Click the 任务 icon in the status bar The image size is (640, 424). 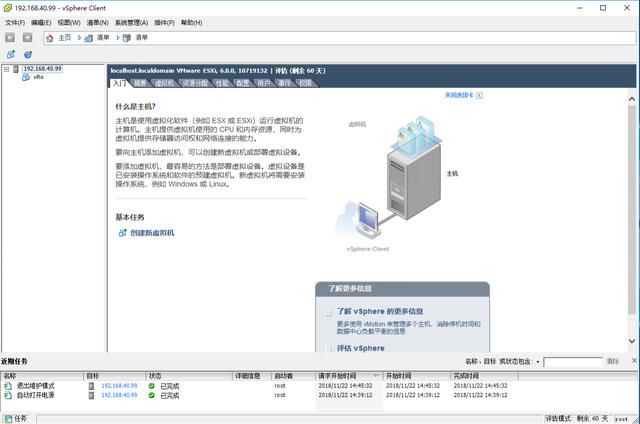point(8,419)
